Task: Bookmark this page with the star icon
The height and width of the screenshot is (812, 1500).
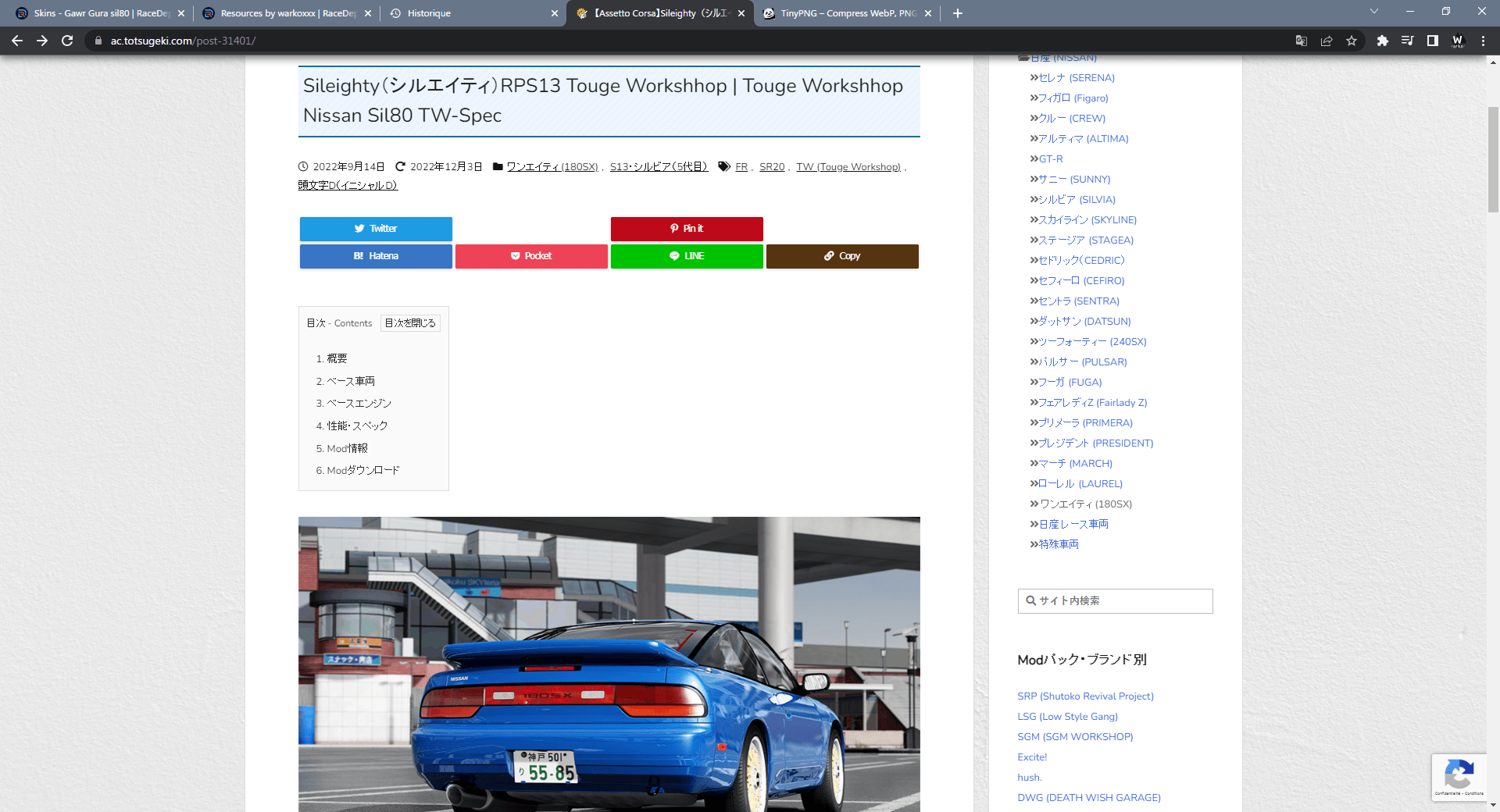Action: tap(1352, 41)
